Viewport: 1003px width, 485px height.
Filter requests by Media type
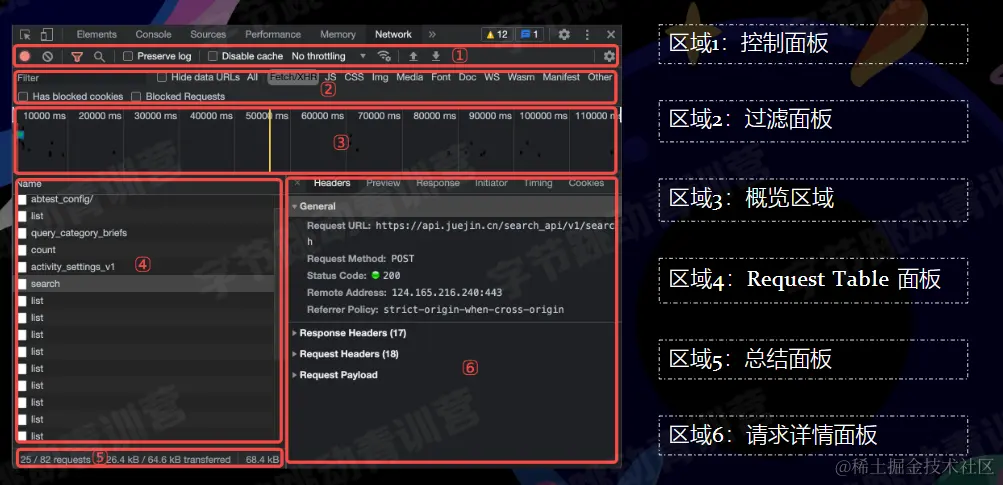(x=409, y=77)
